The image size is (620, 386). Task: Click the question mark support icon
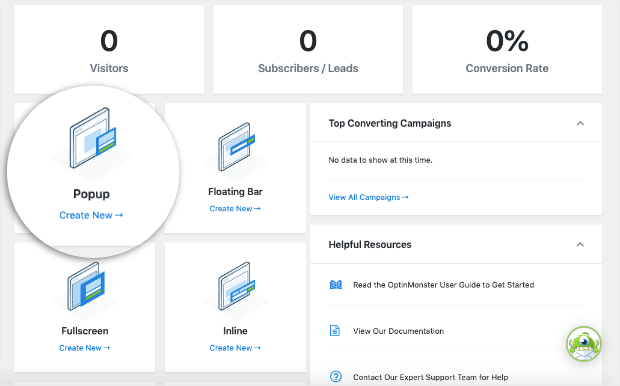(x=336, y=377)
